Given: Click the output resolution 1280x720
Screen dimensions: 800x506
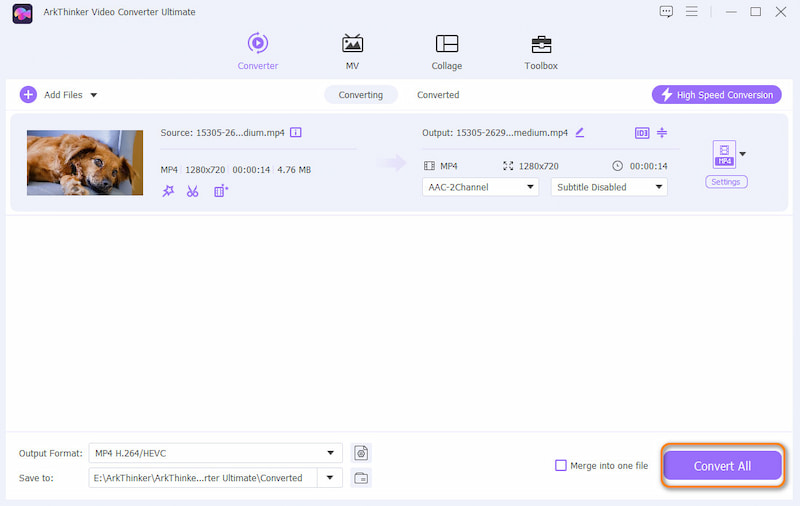Looking at the screenshot, I should tap(538, 166).
